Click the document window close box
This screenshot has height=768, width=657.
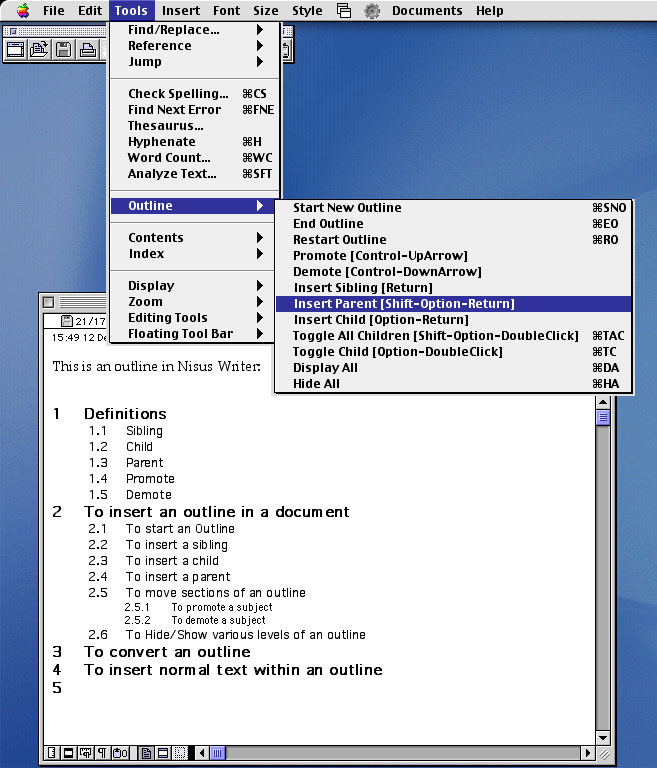pos(48,302)
